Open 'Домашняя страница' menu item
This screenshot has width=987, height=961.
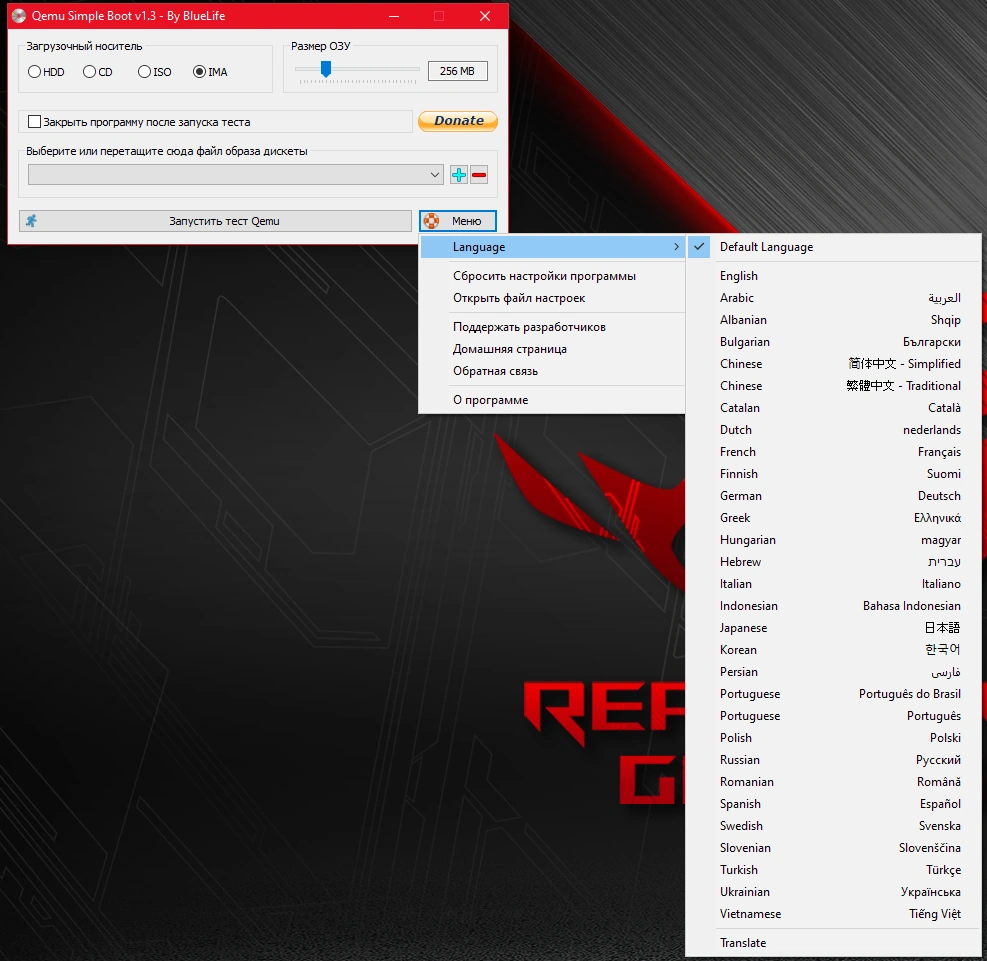pyautogui.click(x=552, y=349)
